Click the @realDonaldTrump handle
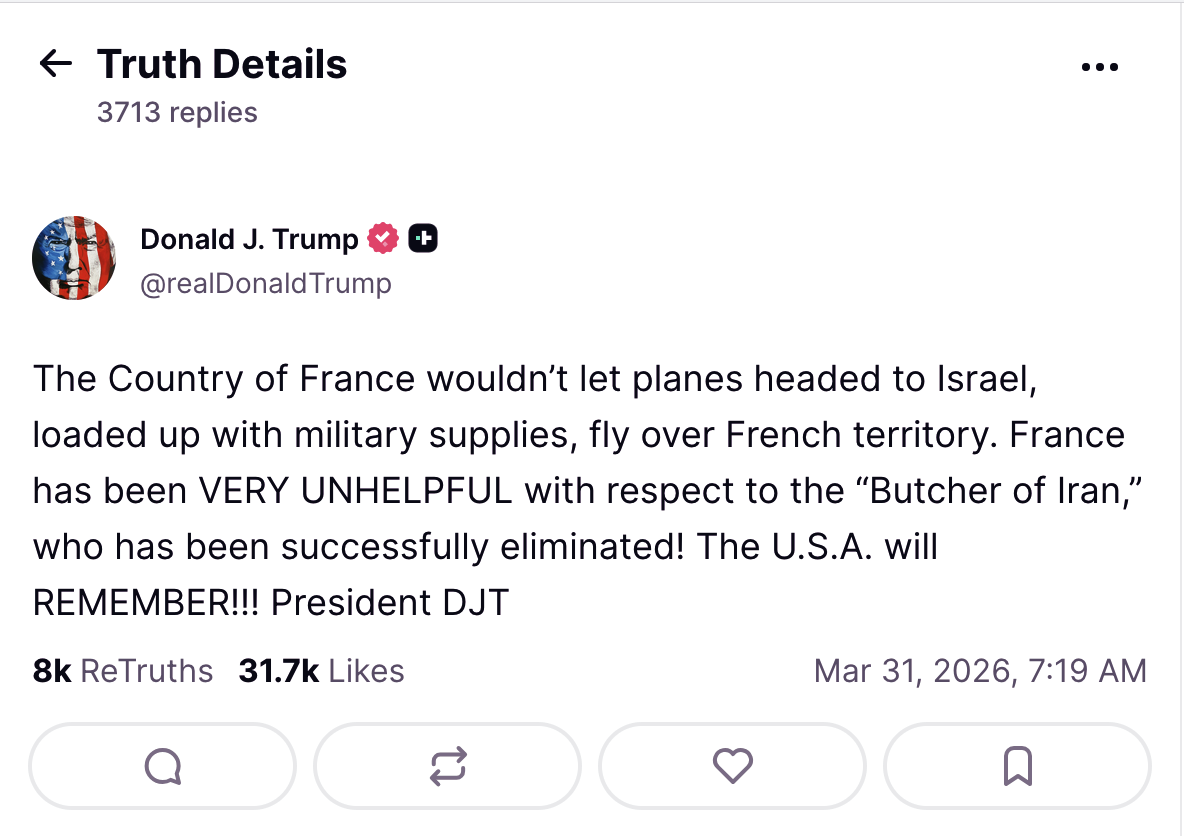The width and height of the screenshot is (1184, 836). (266, 284)
